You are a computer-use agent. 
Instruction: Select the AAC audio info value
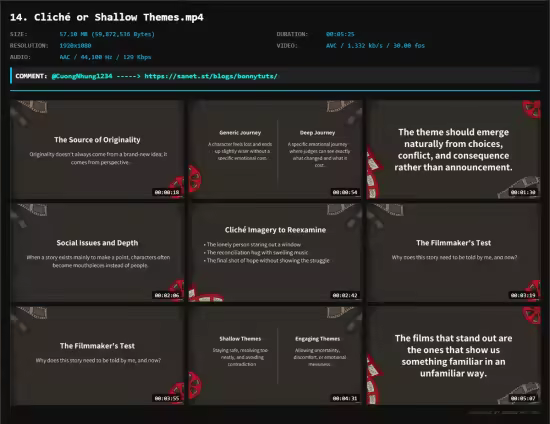105,57
